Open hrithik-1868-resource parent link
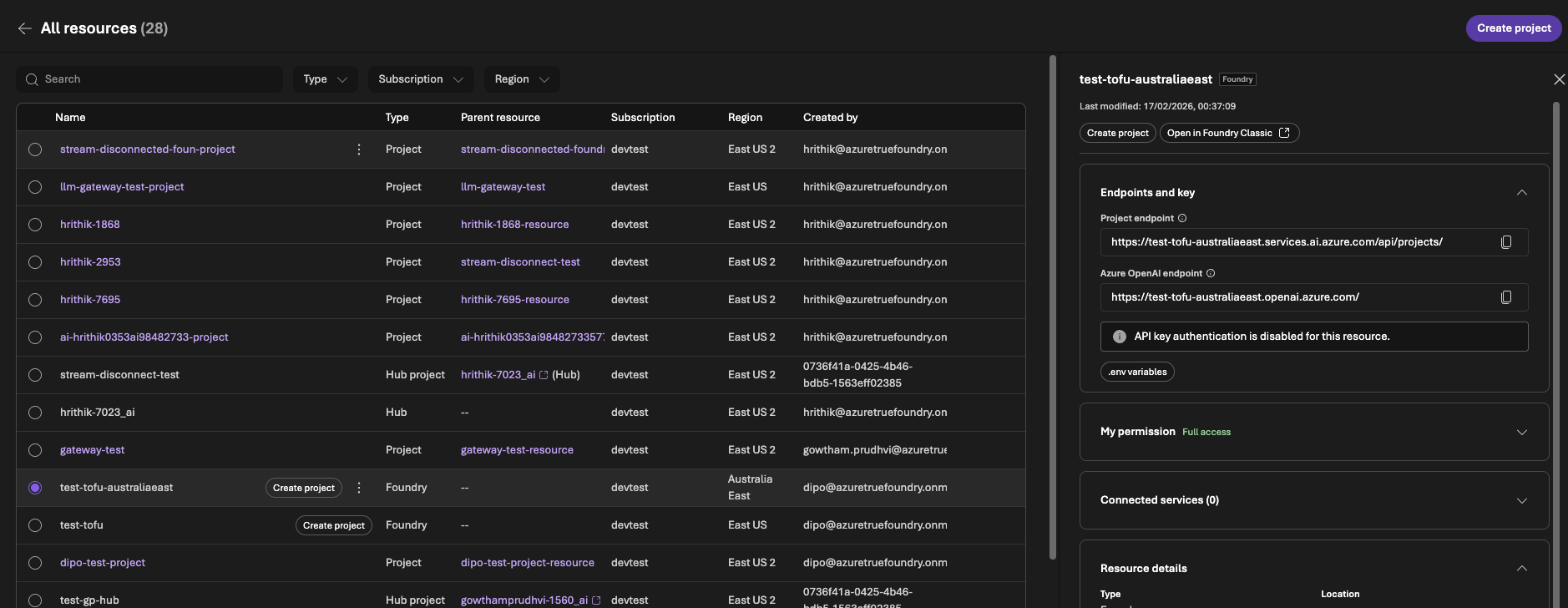Image resolution: width=1568 pixels, height=608 pixels. [x=515, y=225]
